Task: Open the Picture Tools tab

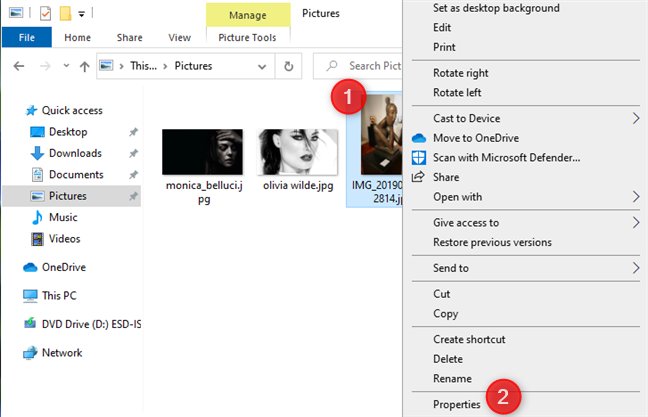Action: click(247, 38)
